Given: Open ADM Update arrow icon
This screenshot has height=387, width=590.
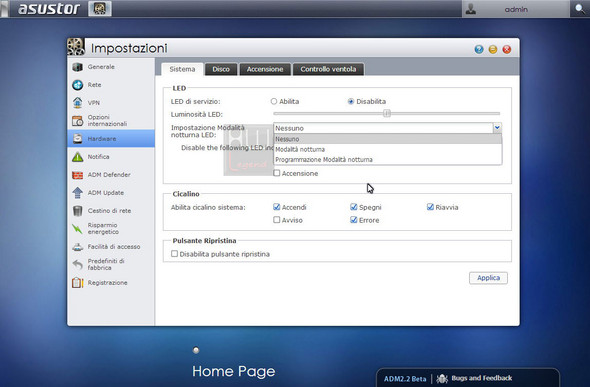Looking at the screenshot, I should pos(78,193).
